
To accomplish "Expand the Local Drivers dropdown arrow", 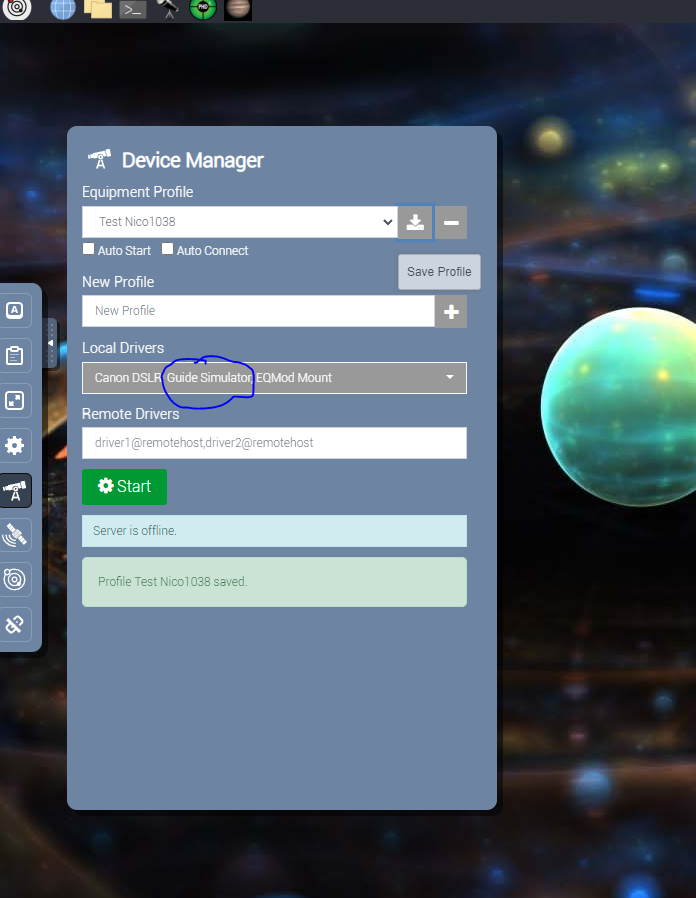I will point(450,377).
